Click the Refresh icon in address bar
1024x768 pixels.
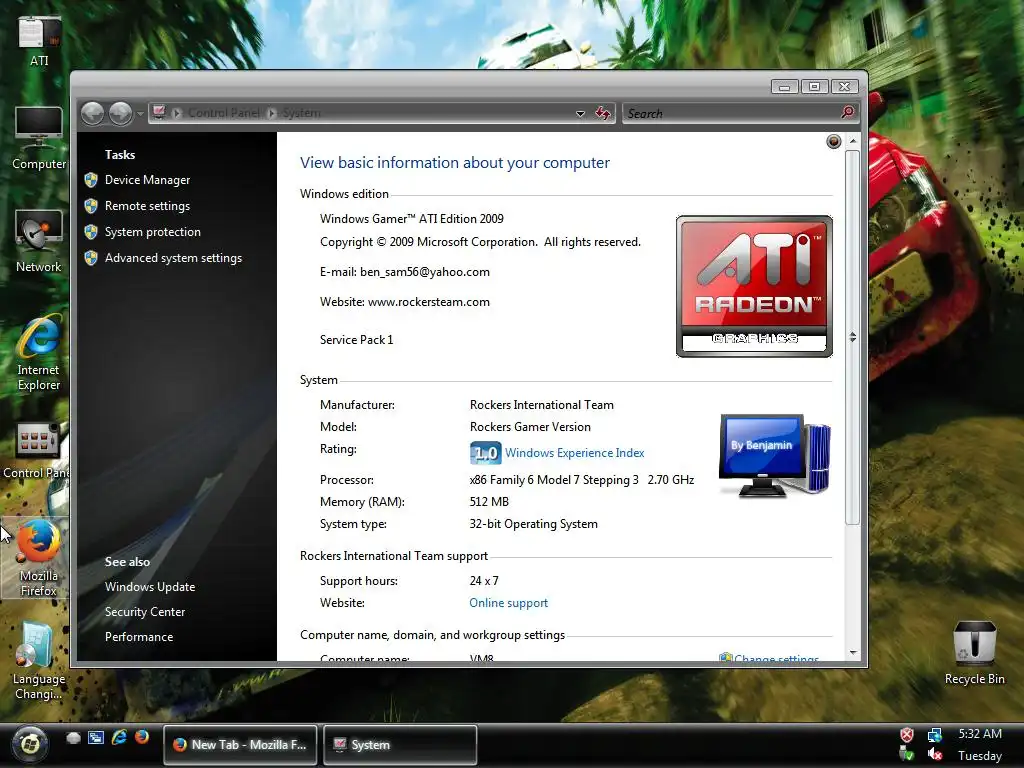tap(603, 113)
